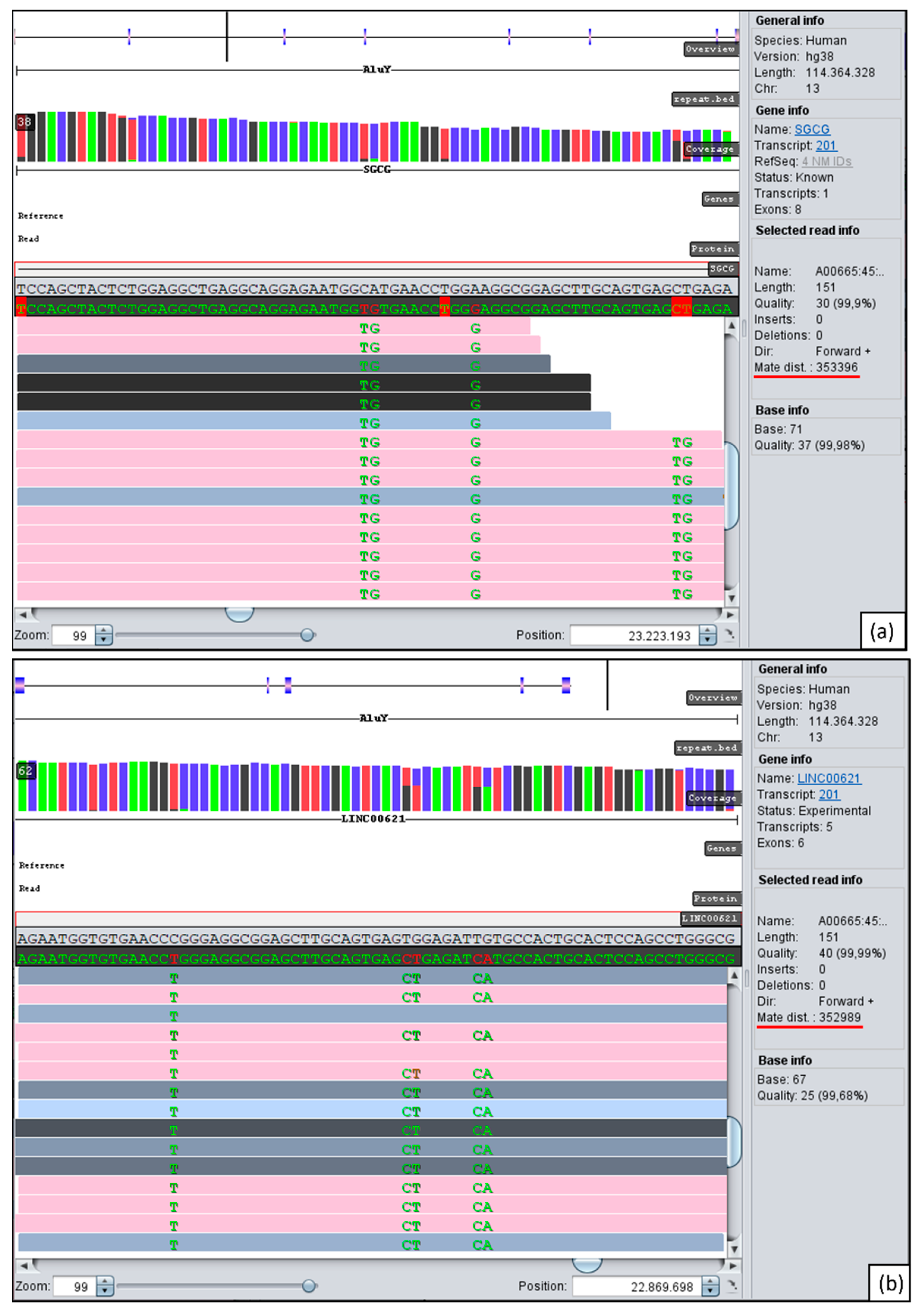Click the Position field showing 22.869.698
Viewport: 921px width, 1316px height.
(x=637, y=1287)
